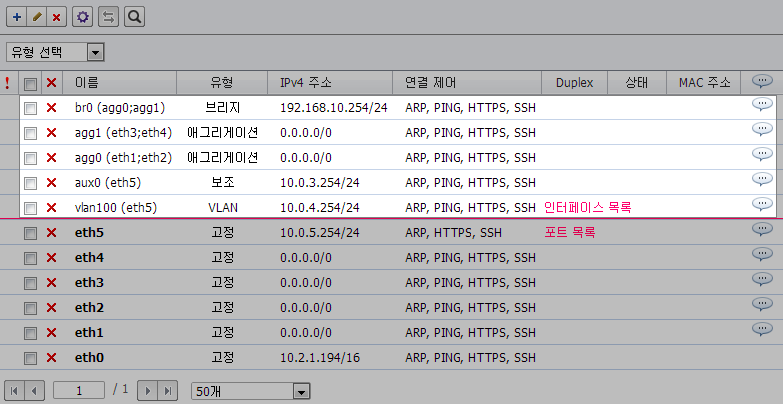Screen dimensions: 783x404
Task: Toggle the select-all checkbox in header
Action: [x=31, y=83]
